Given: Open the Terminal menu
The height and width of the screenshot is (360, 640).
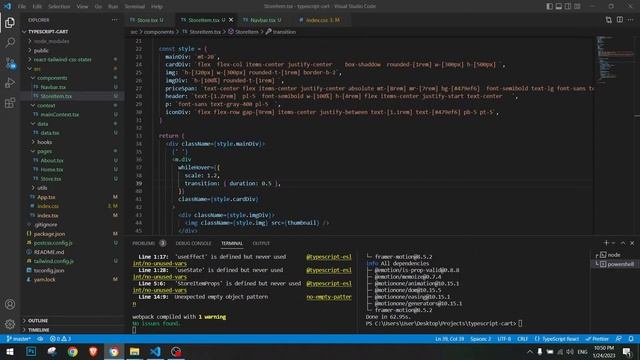Looking at the screenshot, I should tap(135, 7).
